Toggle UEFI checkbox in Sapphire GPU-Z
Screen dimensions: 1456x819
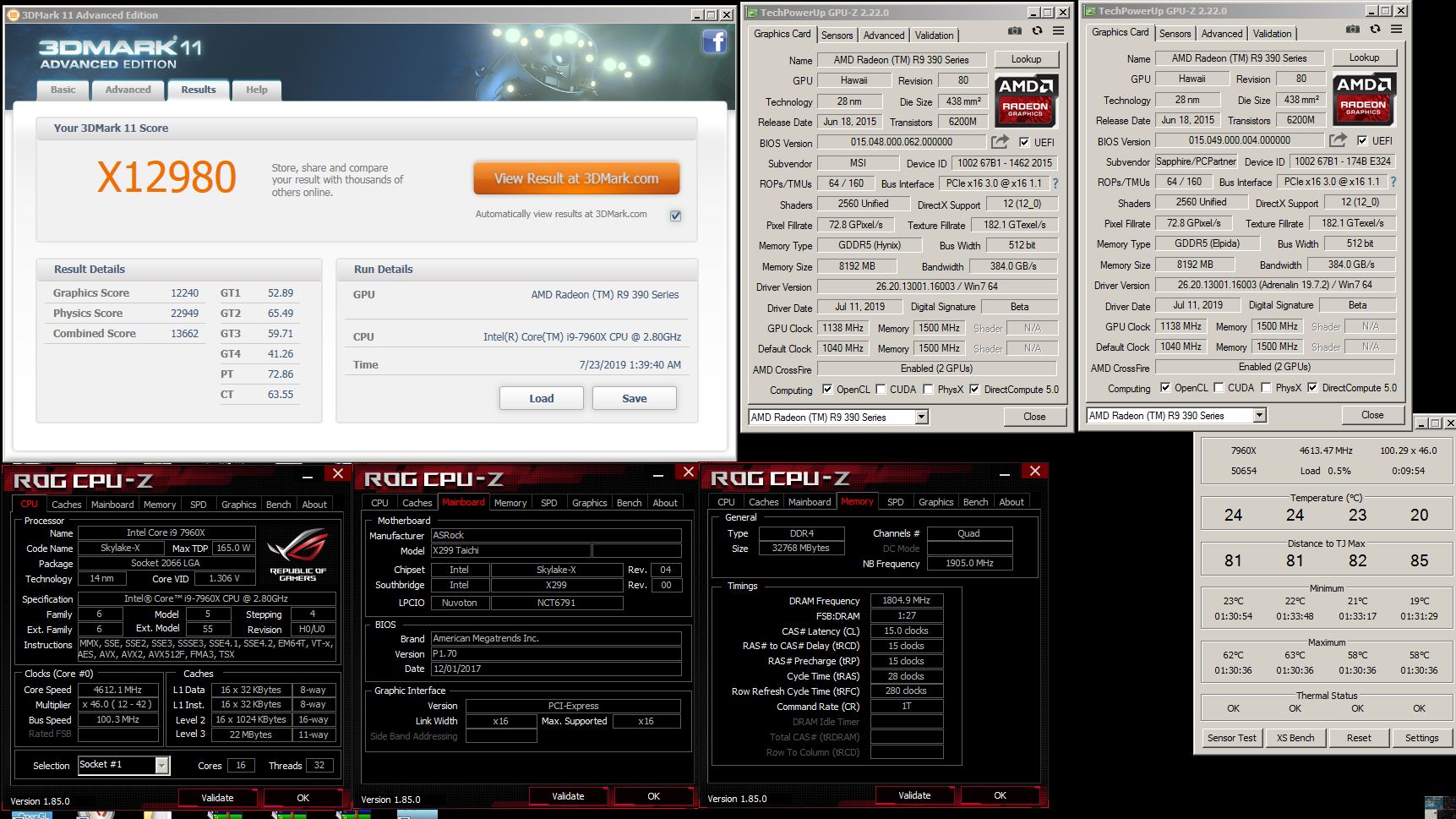(x=1362, y=140)
